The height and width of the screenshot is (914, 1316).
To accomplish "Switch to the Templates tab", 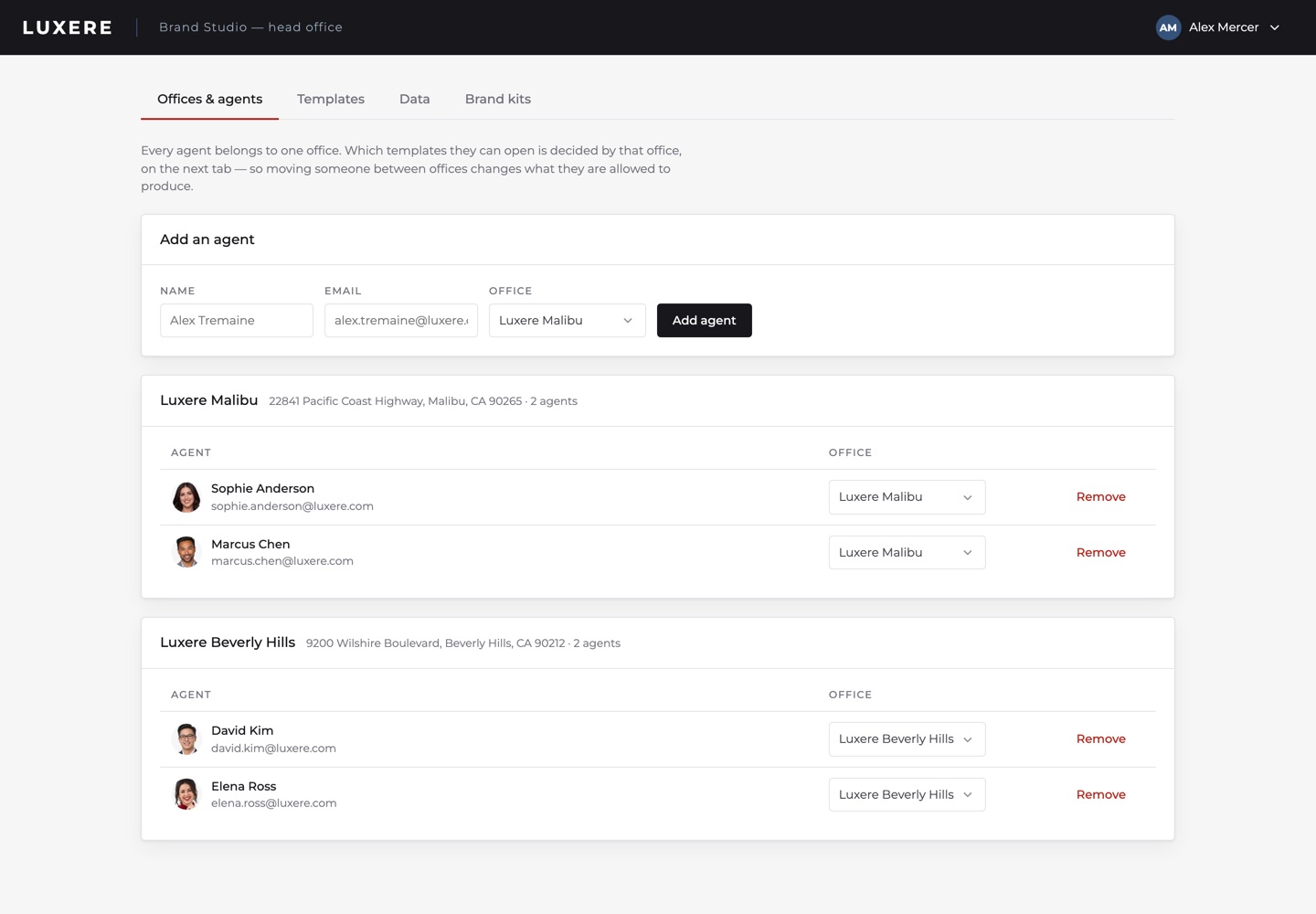I will coord(331,99).
